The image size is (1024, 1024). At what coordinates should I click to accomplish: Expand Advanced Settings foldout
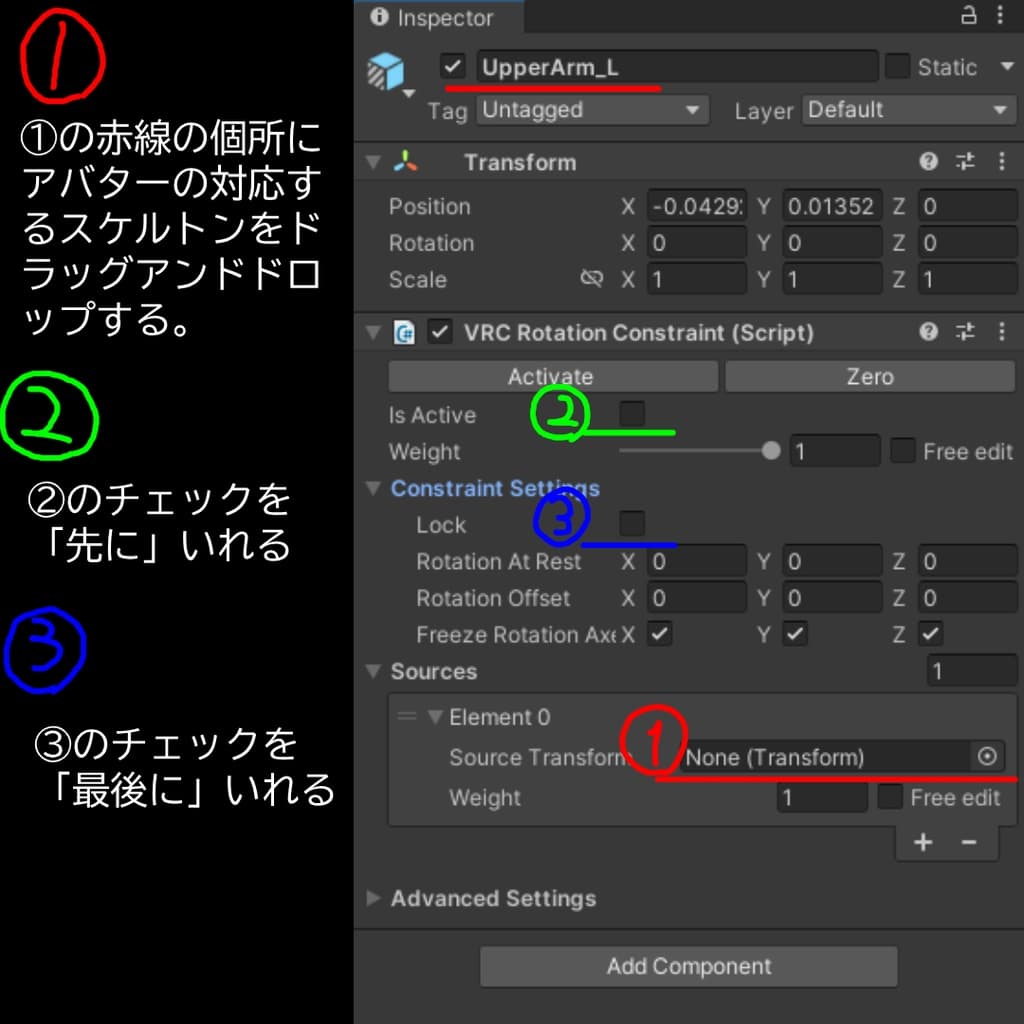[373, 898]
